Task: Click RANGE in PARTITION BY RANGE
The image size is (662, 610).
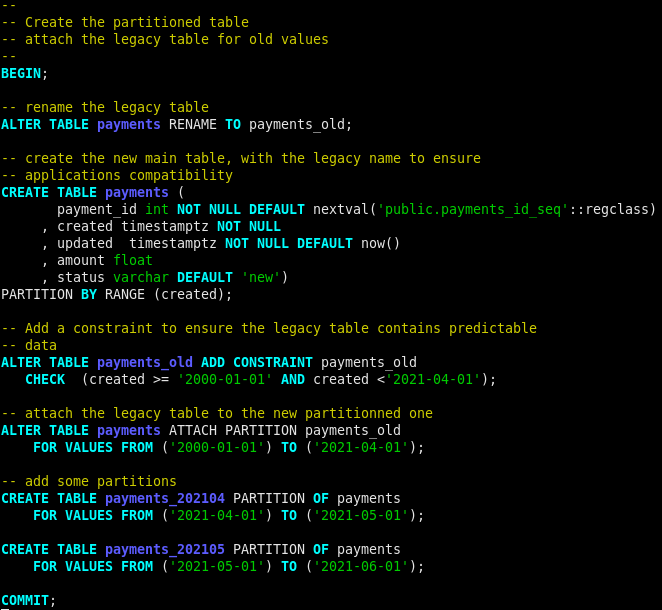Action: pos(125,294)
